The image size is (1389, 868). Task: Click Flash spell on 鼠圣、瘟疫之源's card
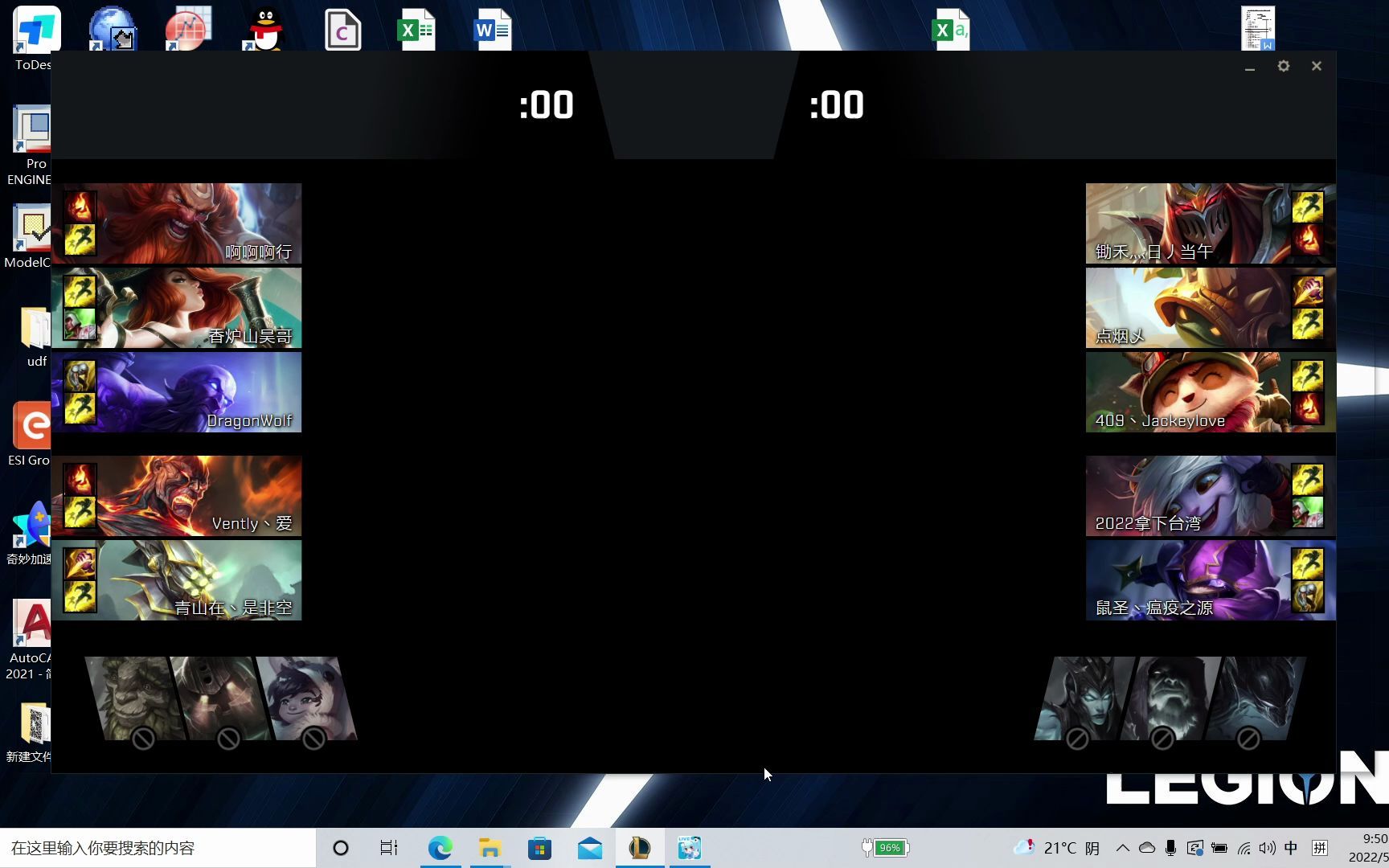(1308, 563)
